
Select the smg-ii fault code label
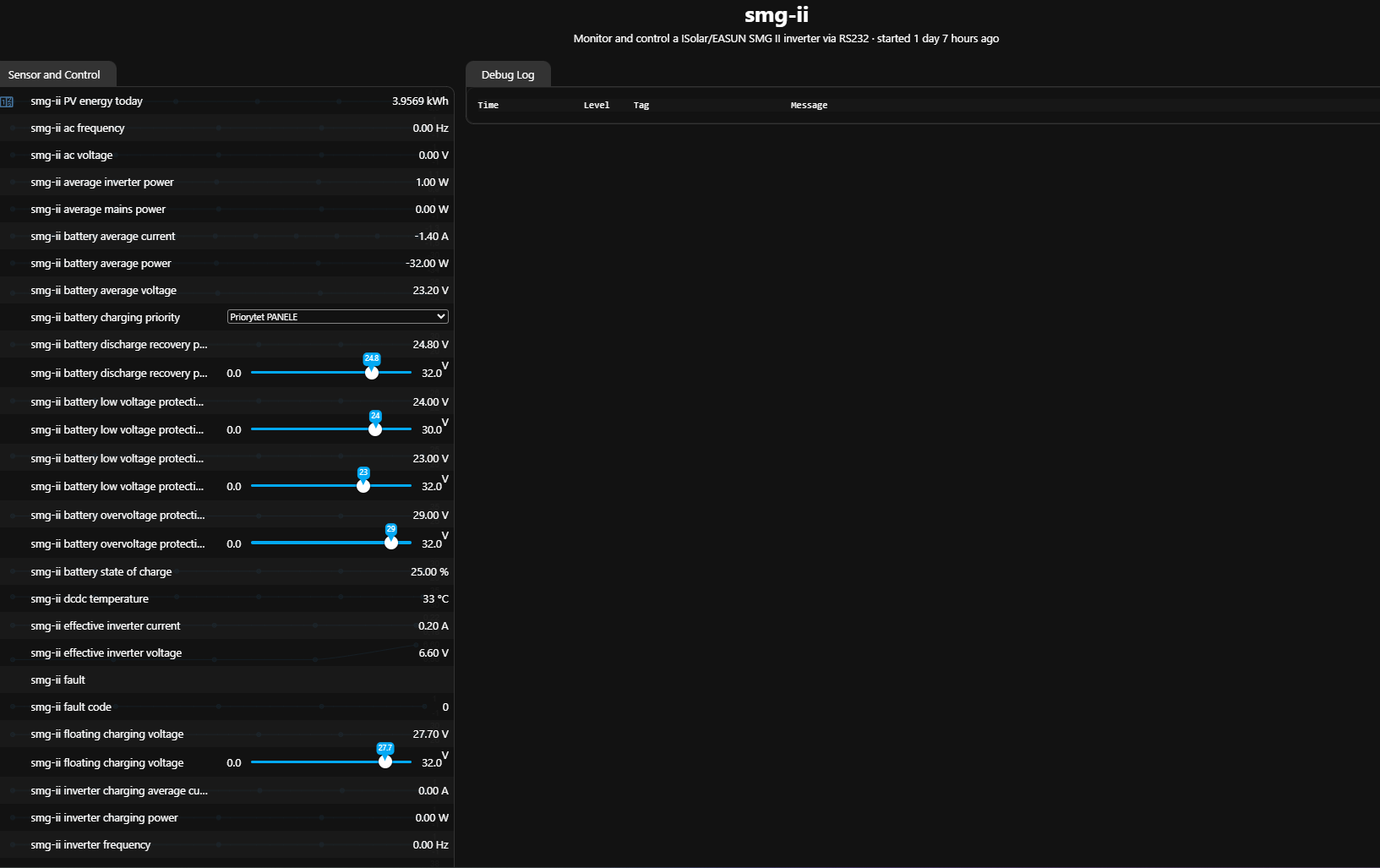point(71,707)
